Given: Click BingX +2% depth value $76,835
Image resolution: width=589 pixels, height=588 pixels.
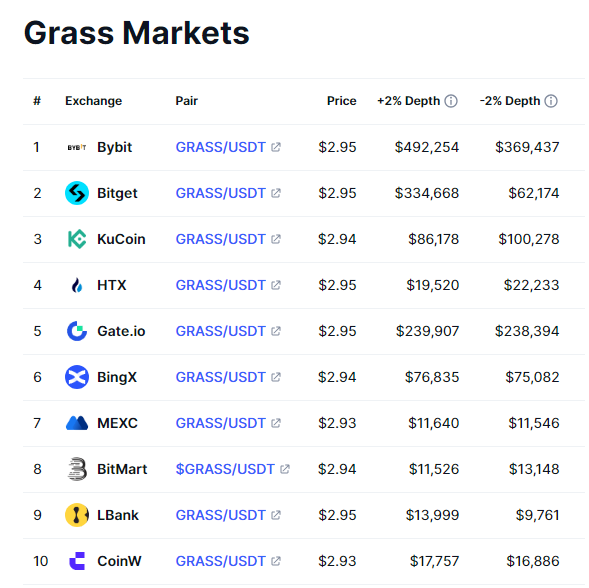Looking at the screenshot, I should point(432,377).
